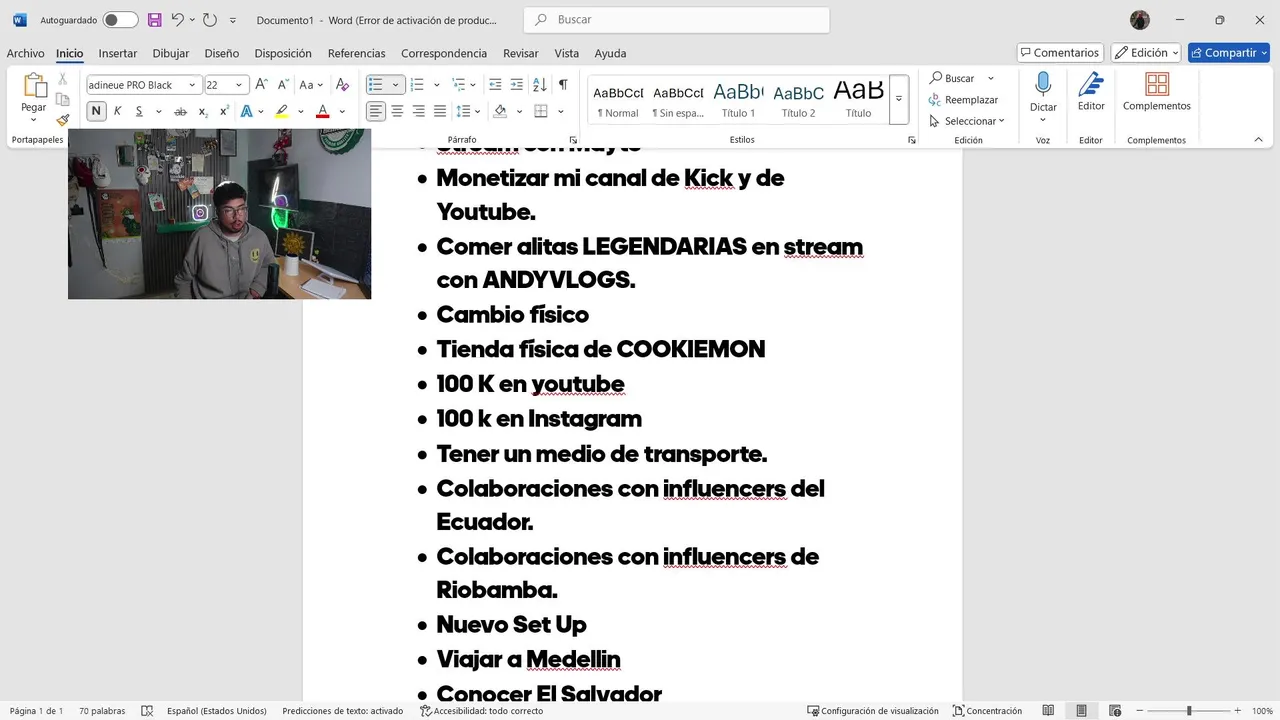Click the Copy icon in Portapapeles
Image resolution: width=1280 pixels, height=720 pixels.
[x=62, y=99]
